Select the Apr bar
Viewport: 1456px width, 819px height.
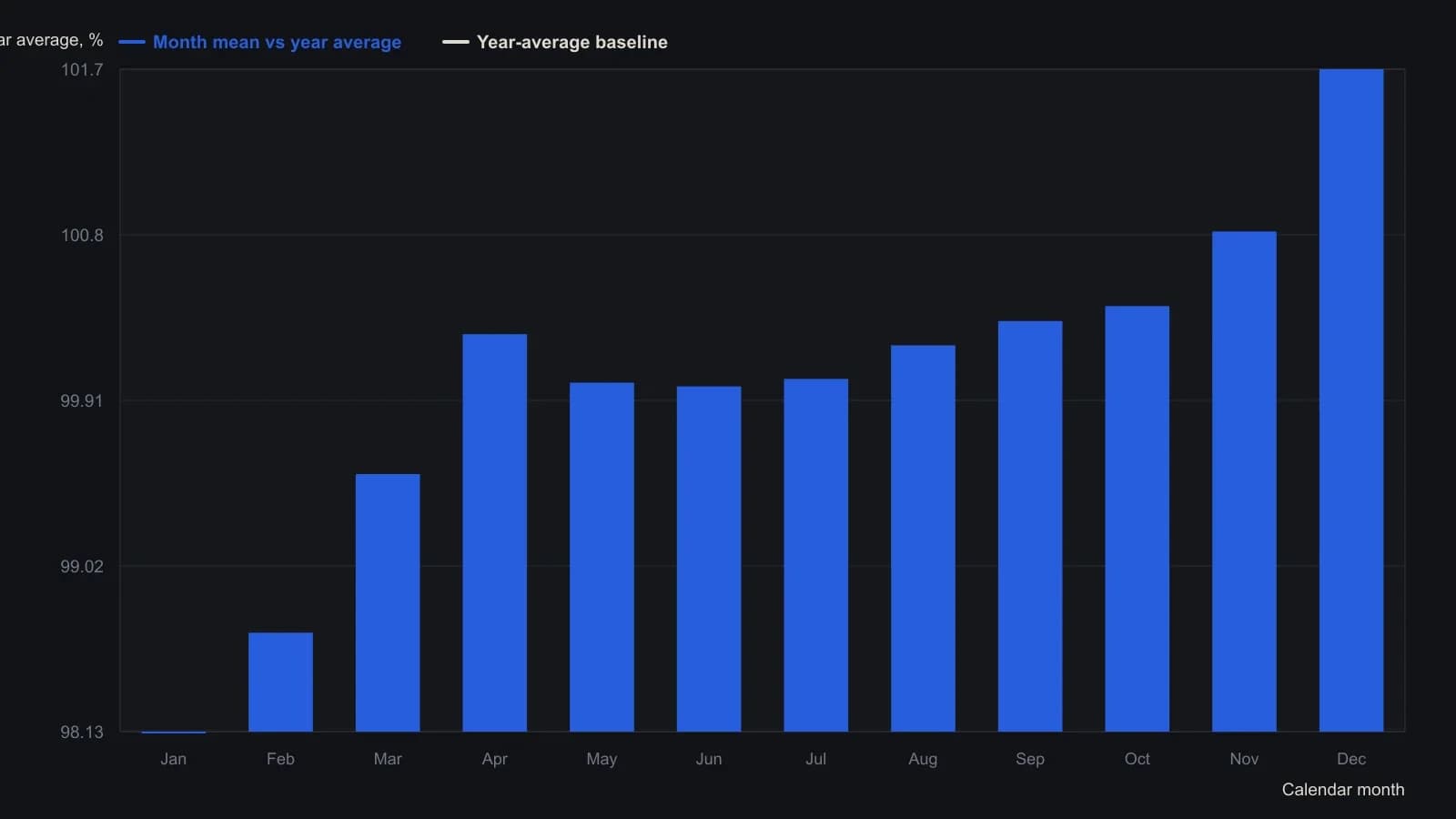pos(495,533)
